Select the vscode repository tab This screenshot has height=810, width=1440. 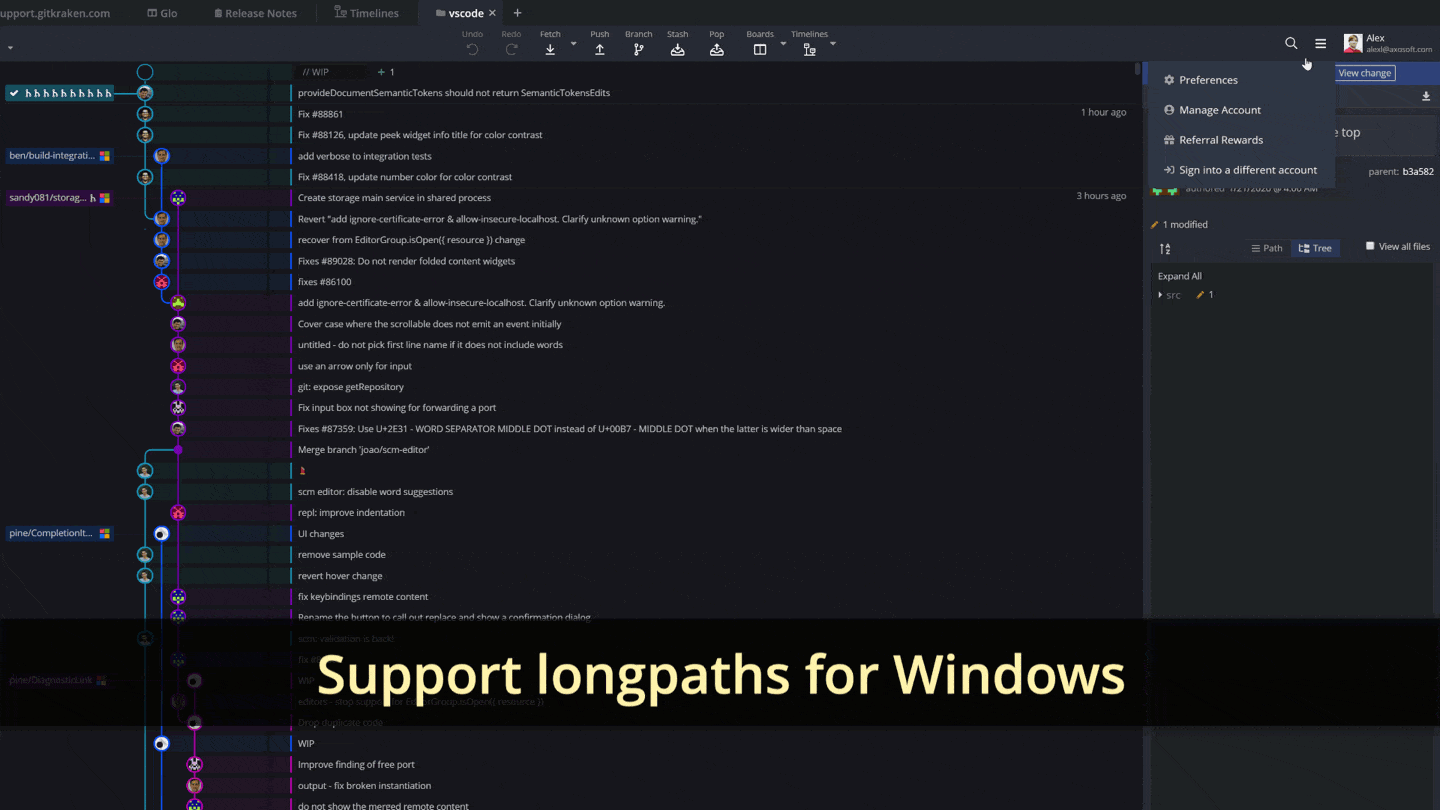(x=459, y=13)
